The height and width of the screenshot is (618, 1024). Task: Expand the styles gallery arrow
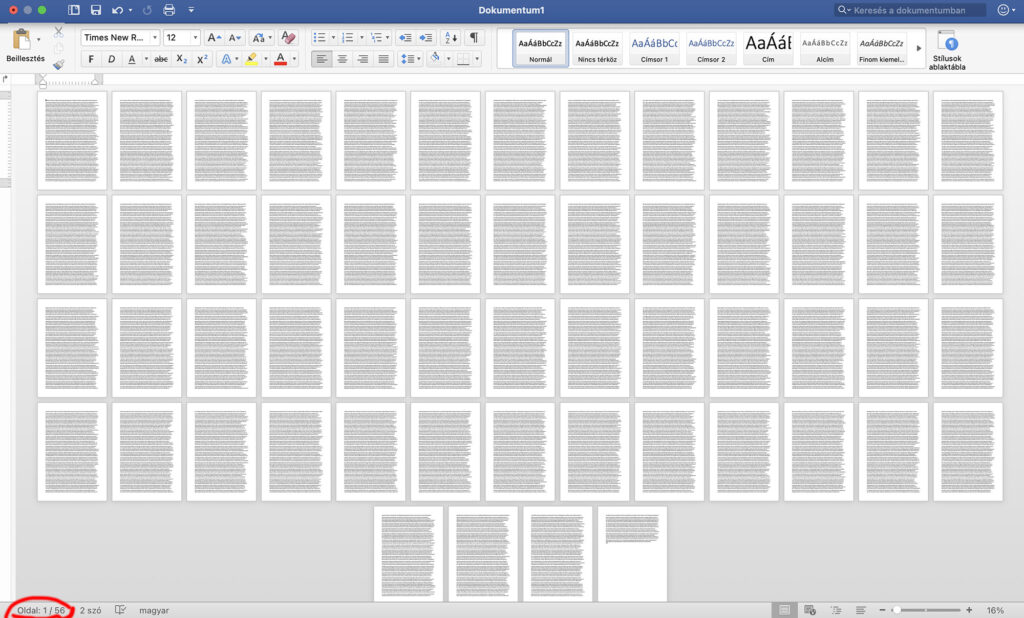pos(919,47)
